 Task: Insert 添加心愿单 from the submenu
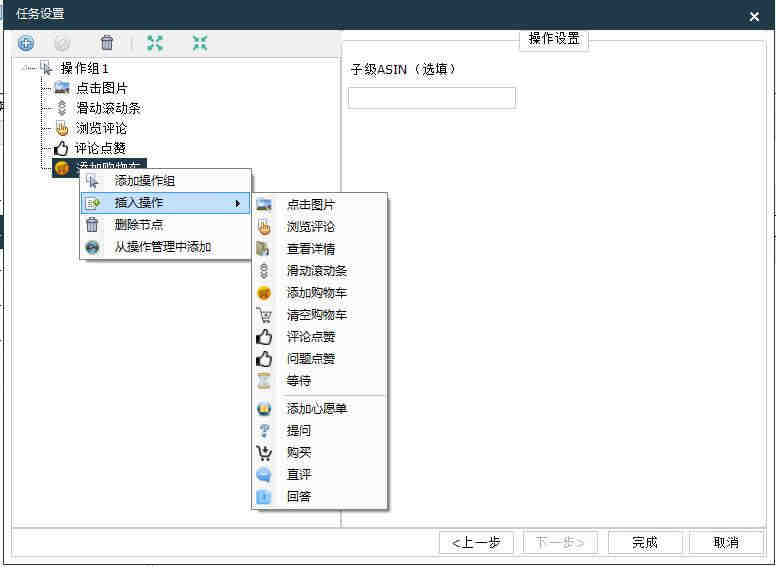pyautogui.click(x=319, y=409)
